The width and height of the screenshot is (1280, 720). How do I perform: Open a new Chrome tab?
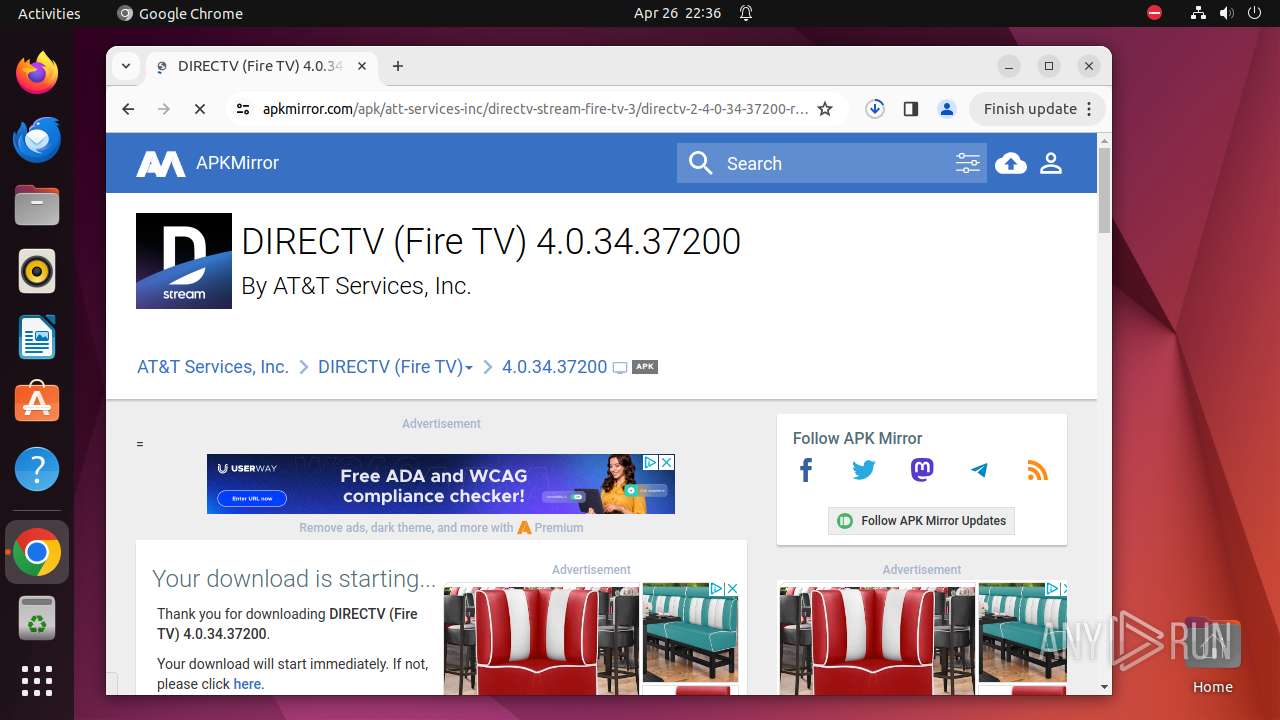pyautogui.click(x=398, y=66)
